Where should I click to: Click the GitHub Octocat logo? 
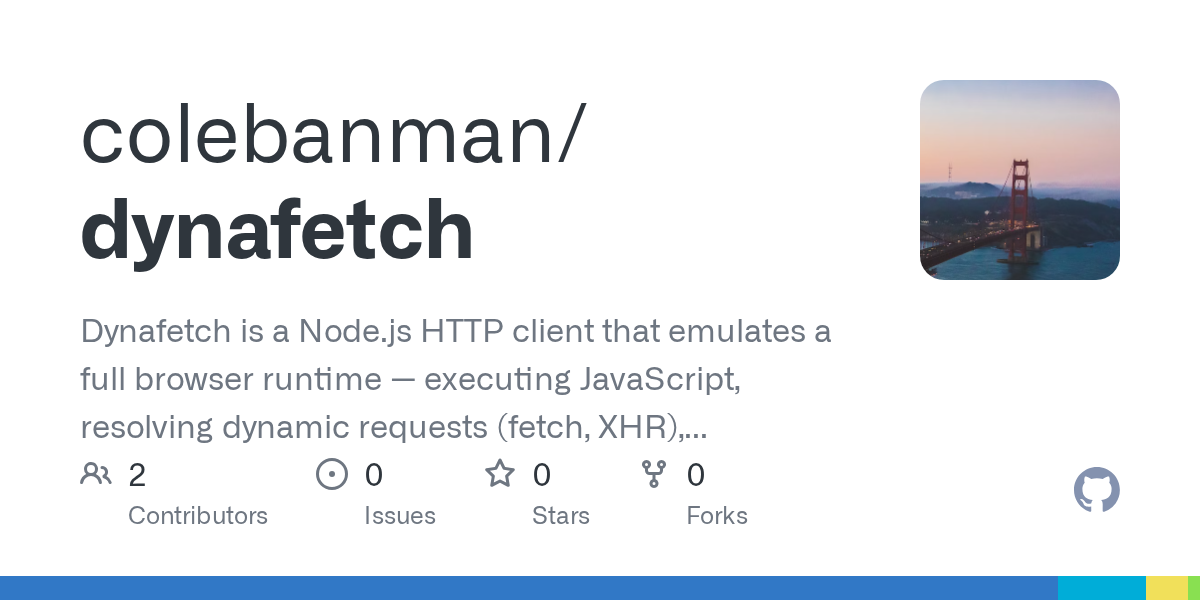(x=1096, y=491)
